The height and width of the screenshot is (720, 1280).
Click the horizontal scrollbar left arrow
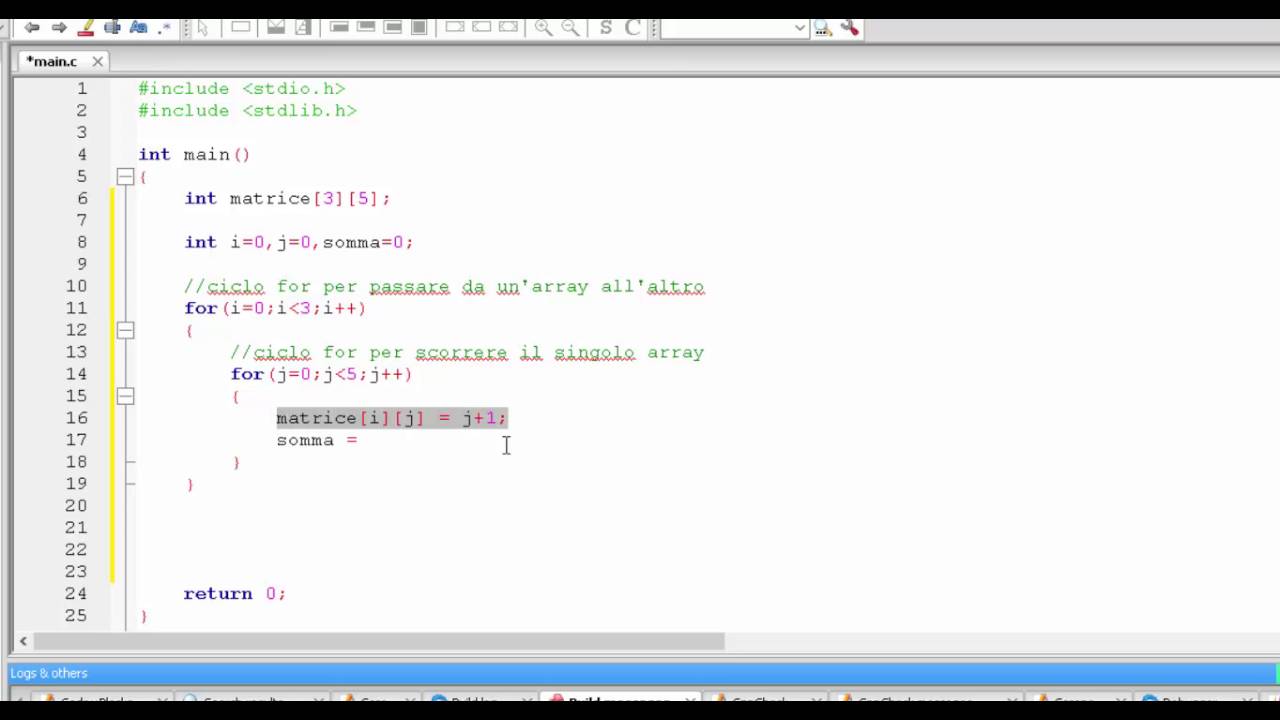pos(23,641)
